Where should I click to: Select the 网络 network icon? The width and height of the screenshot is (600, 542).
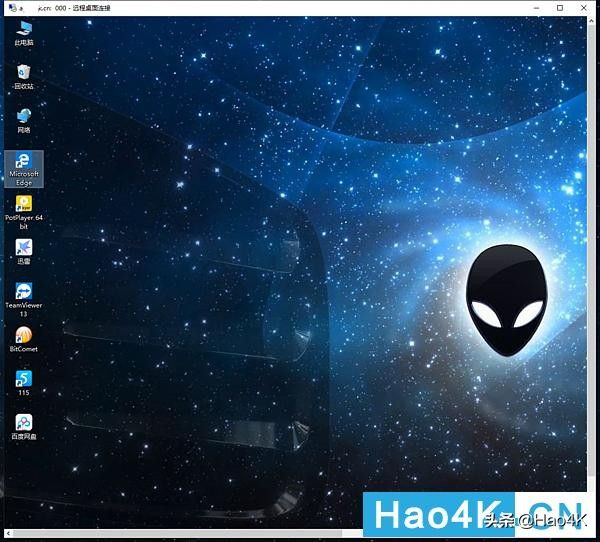pyautogui.click(x=24, y=121)
